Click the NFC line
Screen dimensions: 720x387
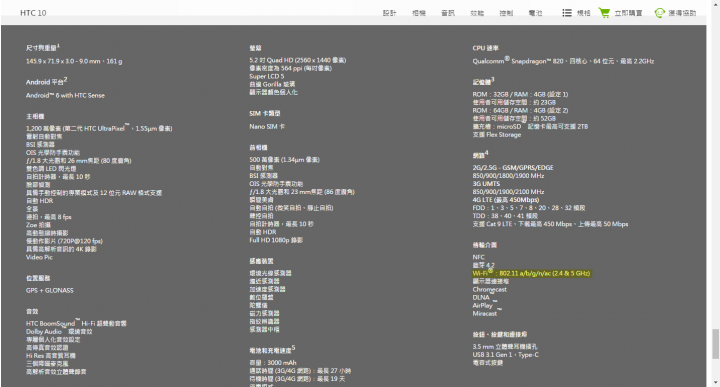click(x=478, y=257)
